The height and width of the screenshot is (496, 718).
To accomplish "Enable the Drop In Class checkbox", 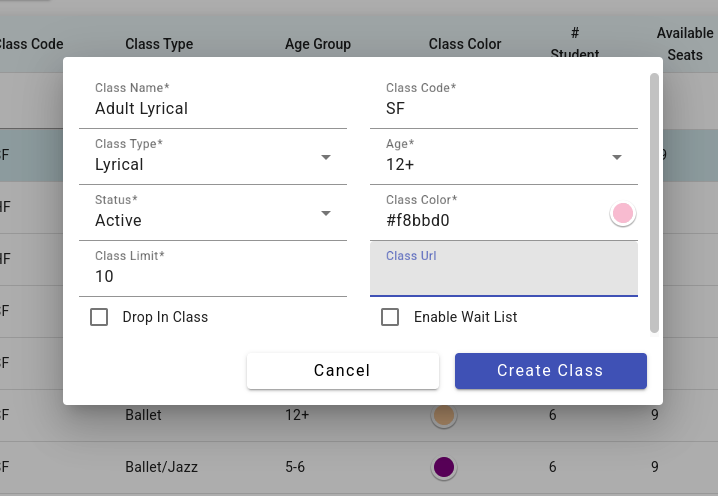I will pos(99,317).
